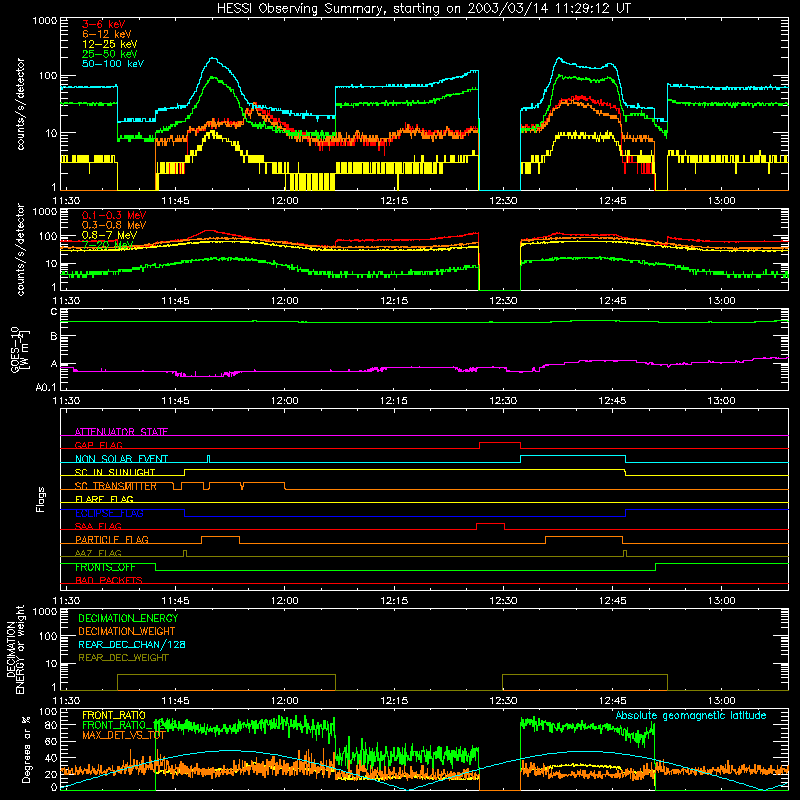Click the raised GAP_FLAG step segment

pyautogui.click(x=500, y=443)
